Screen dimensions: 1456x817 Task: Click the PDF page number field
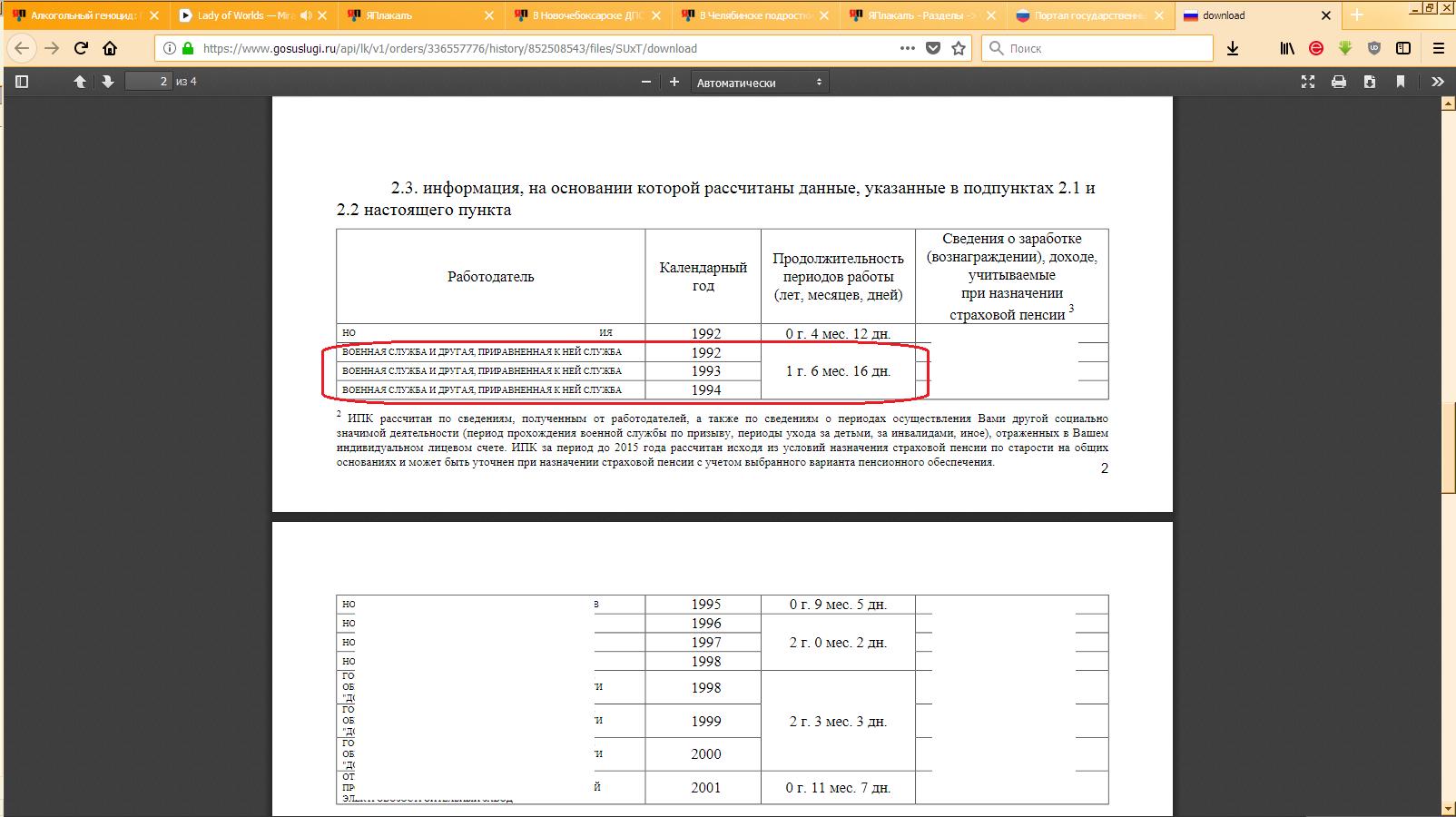(148, 82)
